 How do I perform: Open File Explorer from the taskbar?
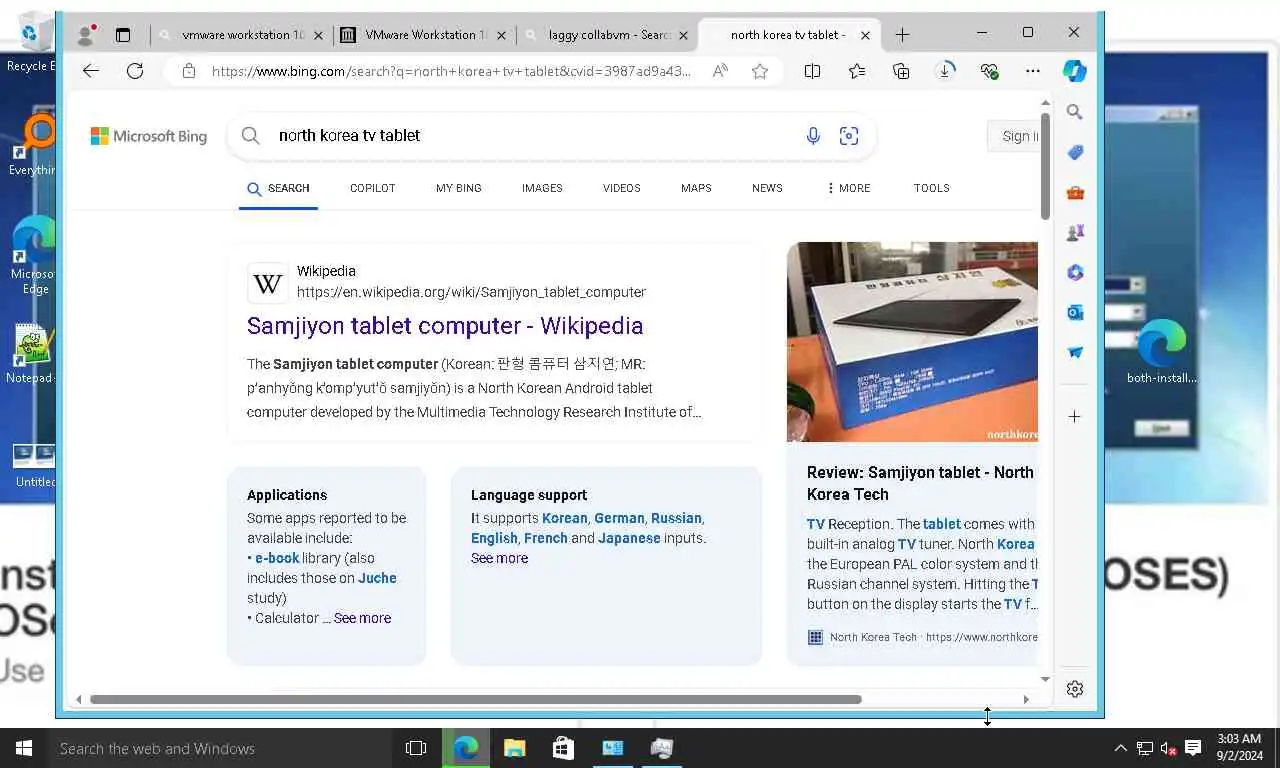pos(514,748)
